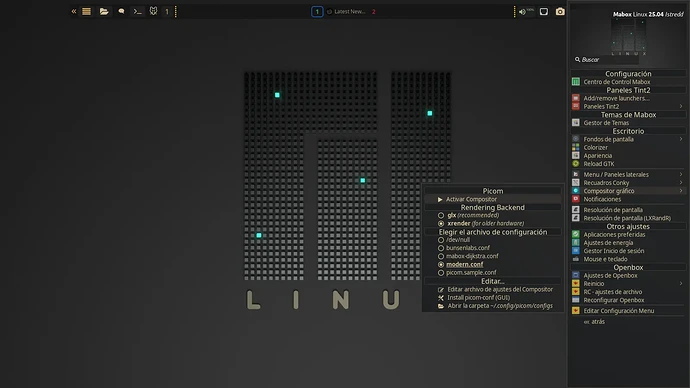Image resolution: width=690 pixels, height=388 pixels.
Task: Expand Fondos de pantalla submenu arrow
Action: 681,139
